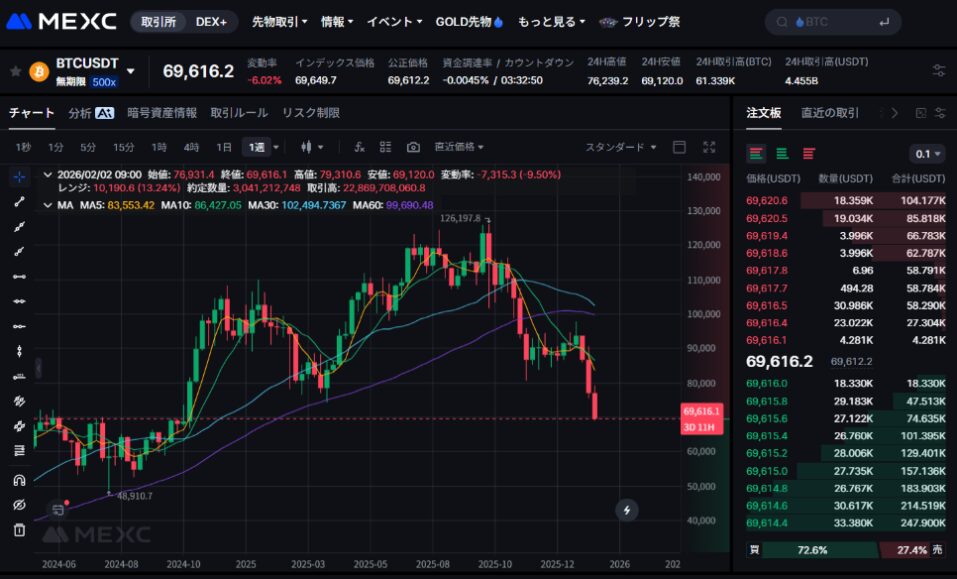Click the DEX+ button in header
This screenshot has height=579, width=957.
coord(211,21)
